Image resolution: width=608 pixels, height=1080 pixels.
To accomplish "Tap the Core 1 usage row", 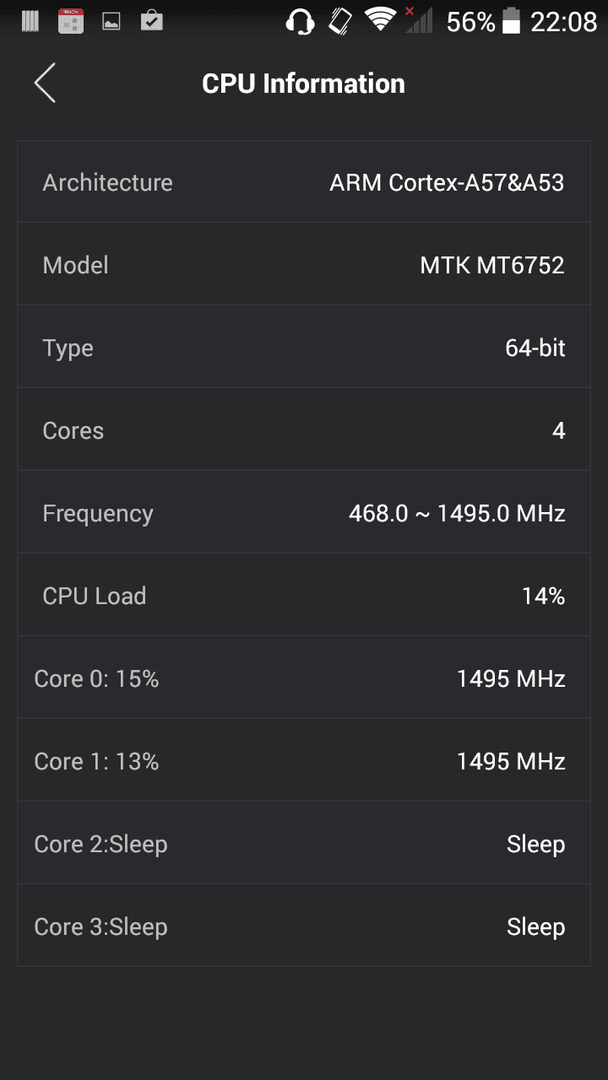I will pos(304,760).
